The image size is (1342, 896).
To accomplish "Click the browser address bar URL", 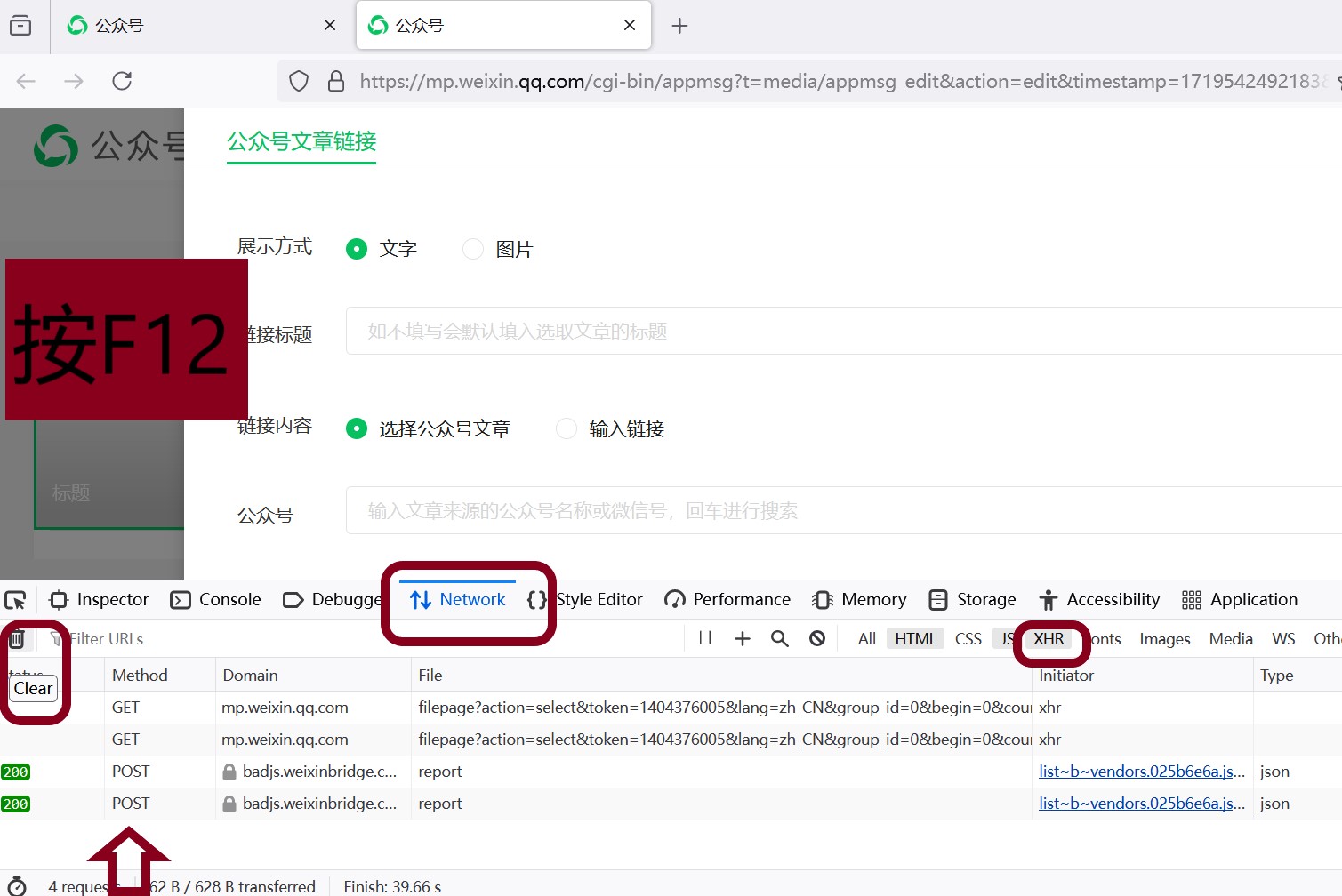I will point(843,82).
